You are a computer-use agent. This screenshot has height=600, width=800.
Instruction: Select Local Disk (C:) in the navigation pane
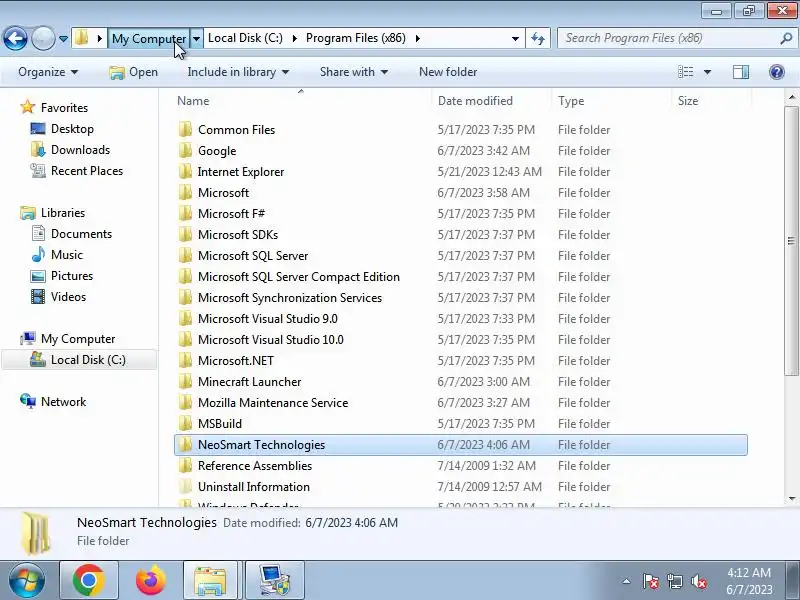88,360
